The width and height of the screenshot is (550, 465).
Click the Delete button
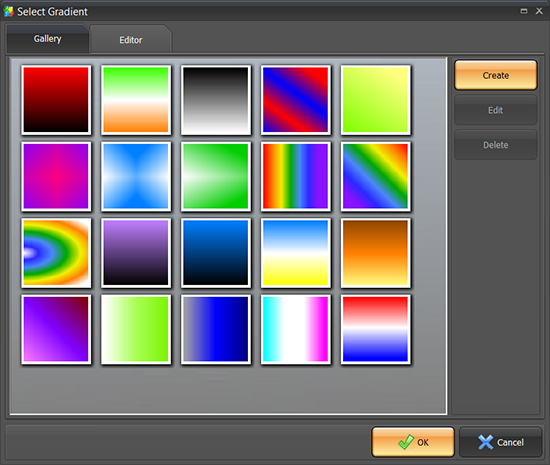tap(496, 145)
